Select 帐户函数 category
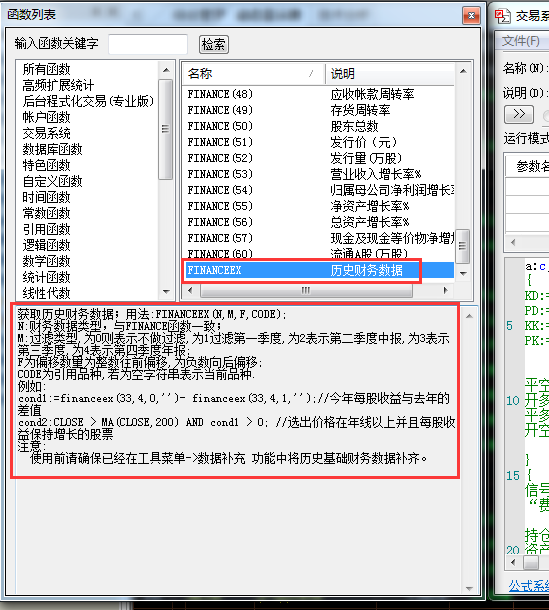549x610 pixels. coord(46,117)
